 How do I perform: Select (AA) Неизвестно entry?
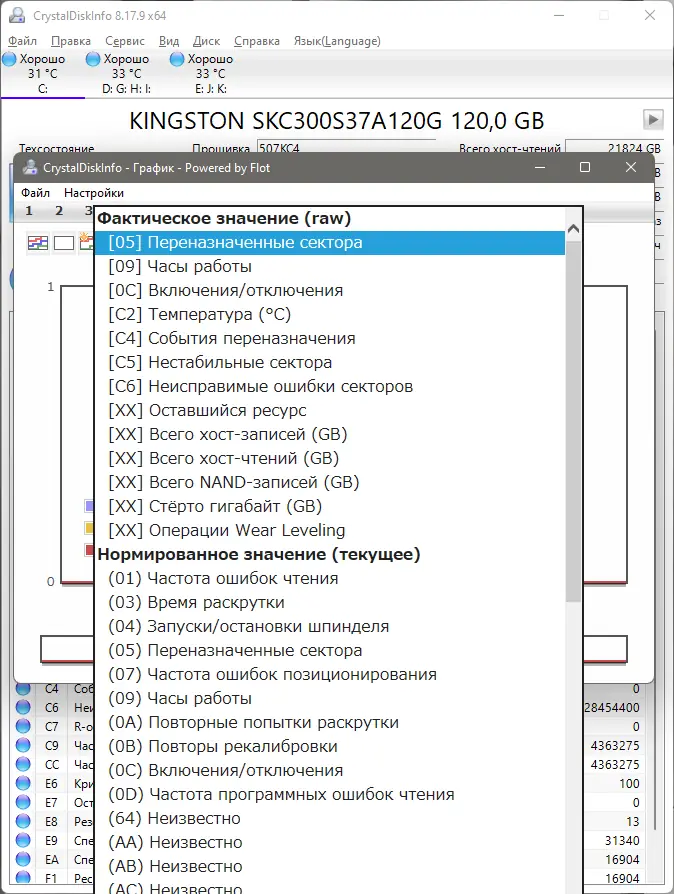click(x=330, y=843)
